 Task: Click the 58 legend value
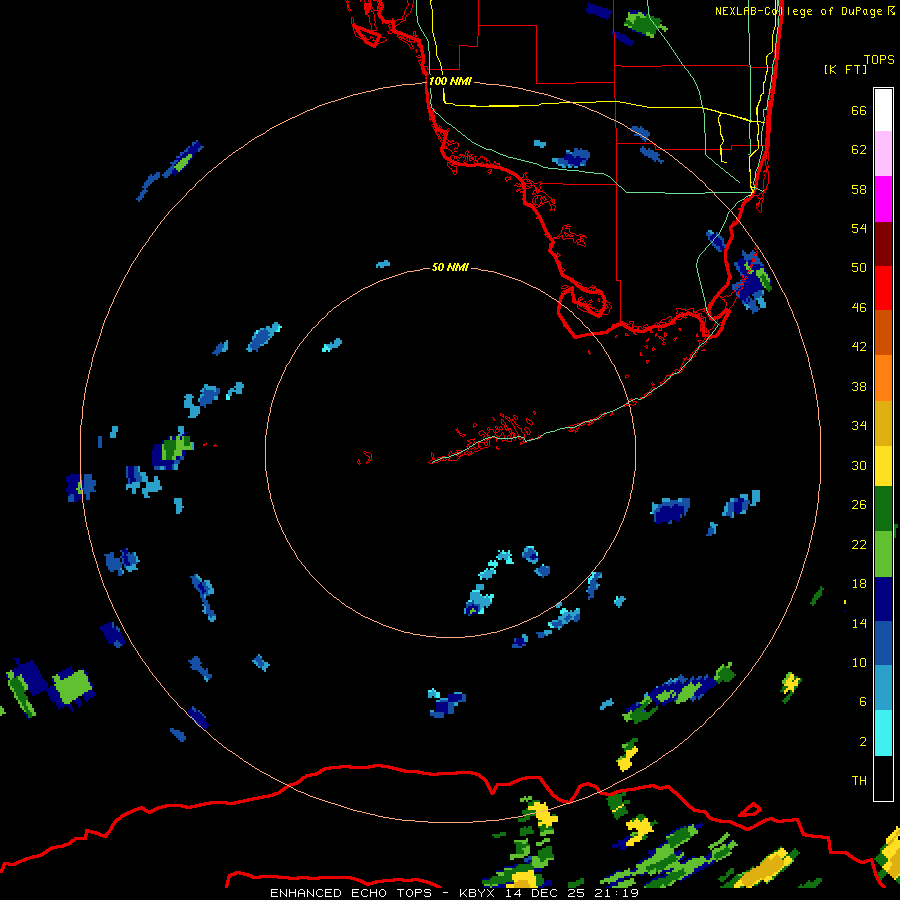[x=859, y=189]
